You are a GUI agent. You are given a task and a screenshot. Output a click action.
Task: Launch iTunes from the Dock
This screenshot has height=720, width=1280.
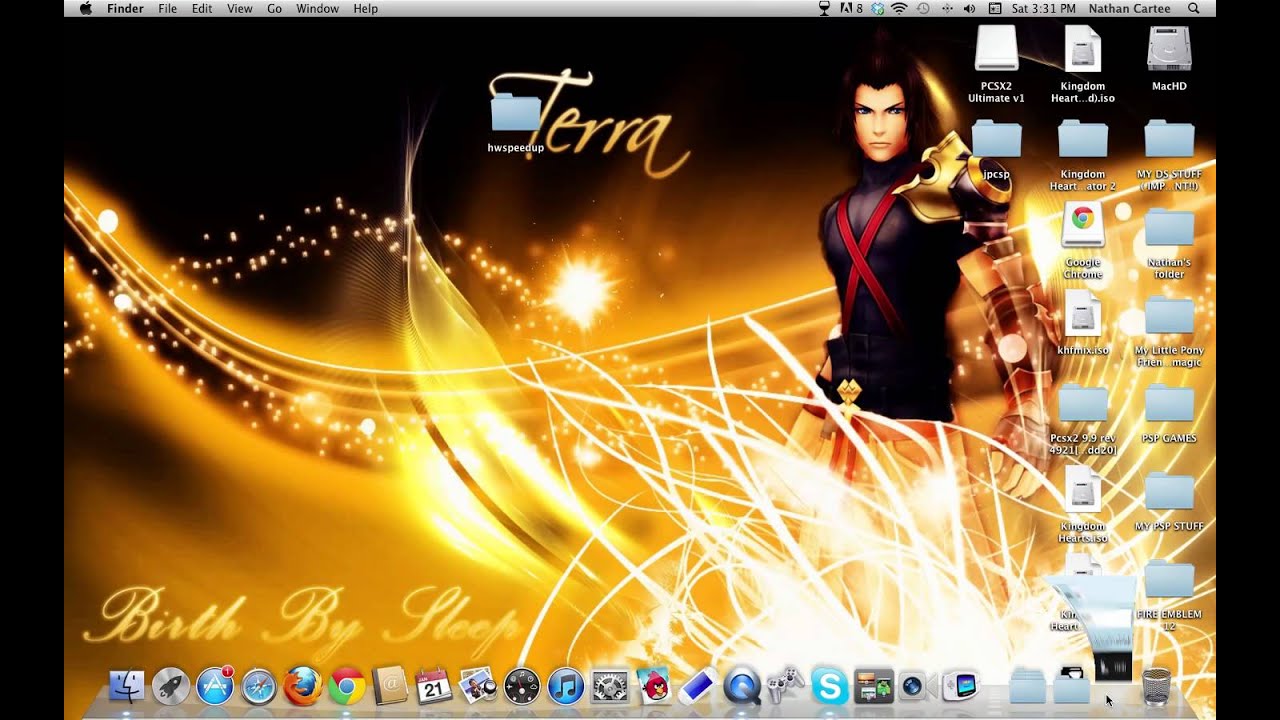(x=566, y=686)
